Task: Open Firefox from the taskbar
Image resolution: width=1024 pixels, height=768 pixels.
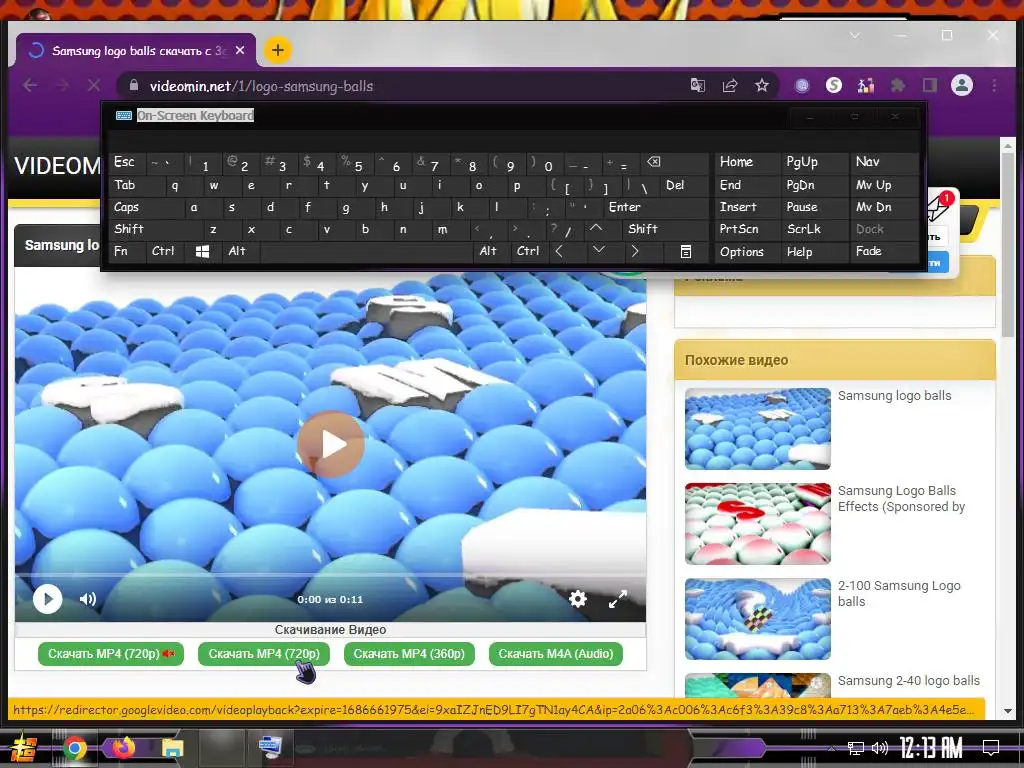Action: pyautogui.click(x=123, y=748)
